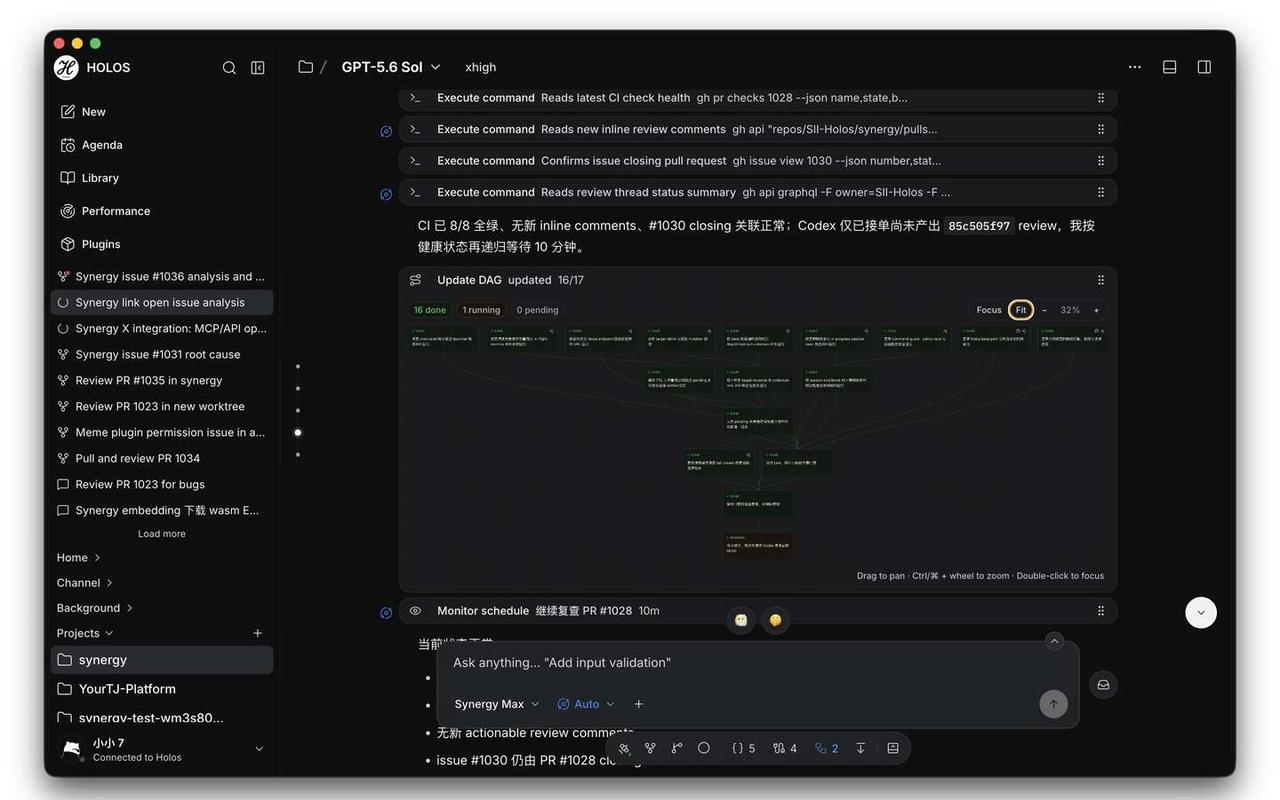Click the 小小 7 user avatar
This screenshot has height=800, width=1280.
pyautogui.click(x=72, y=749)
